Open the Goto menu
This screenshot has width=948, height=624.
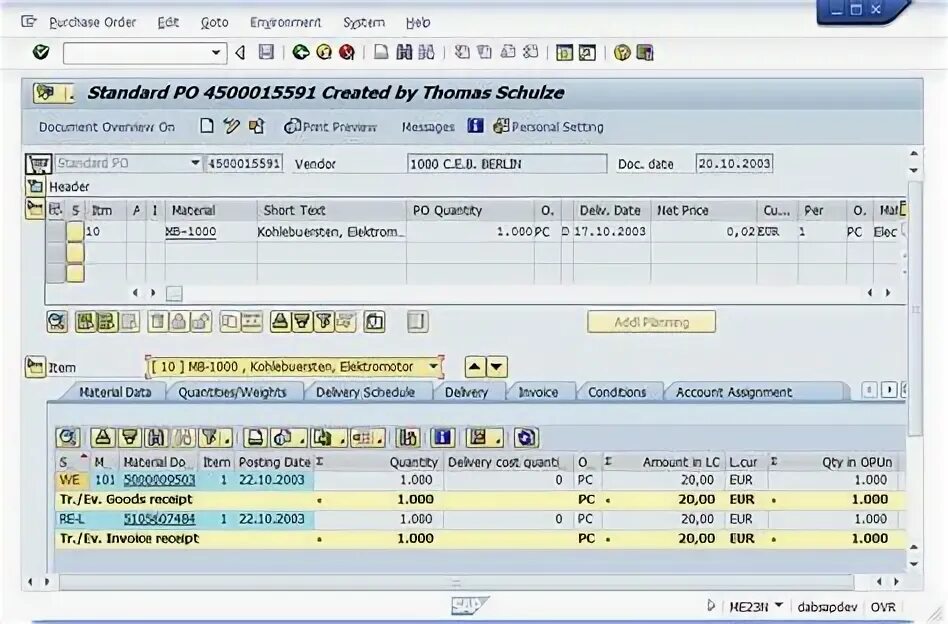coord(215,22)
